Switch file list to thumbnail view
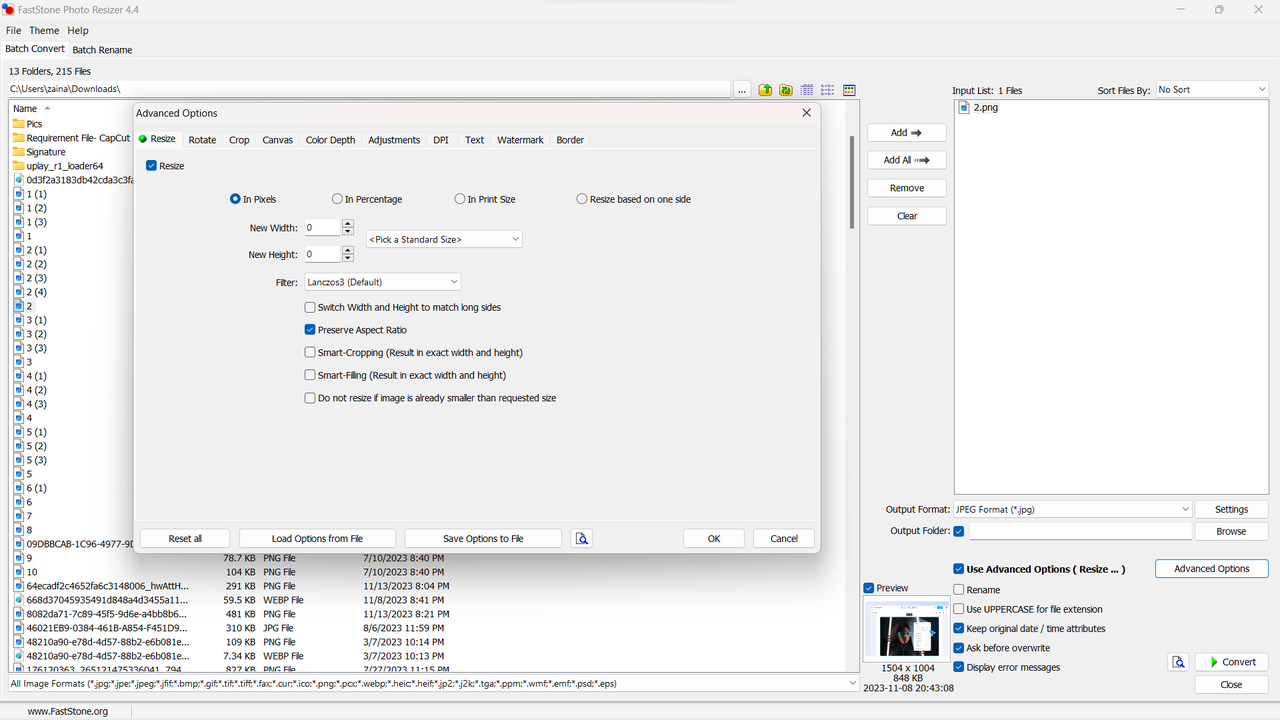 point(849,90)
